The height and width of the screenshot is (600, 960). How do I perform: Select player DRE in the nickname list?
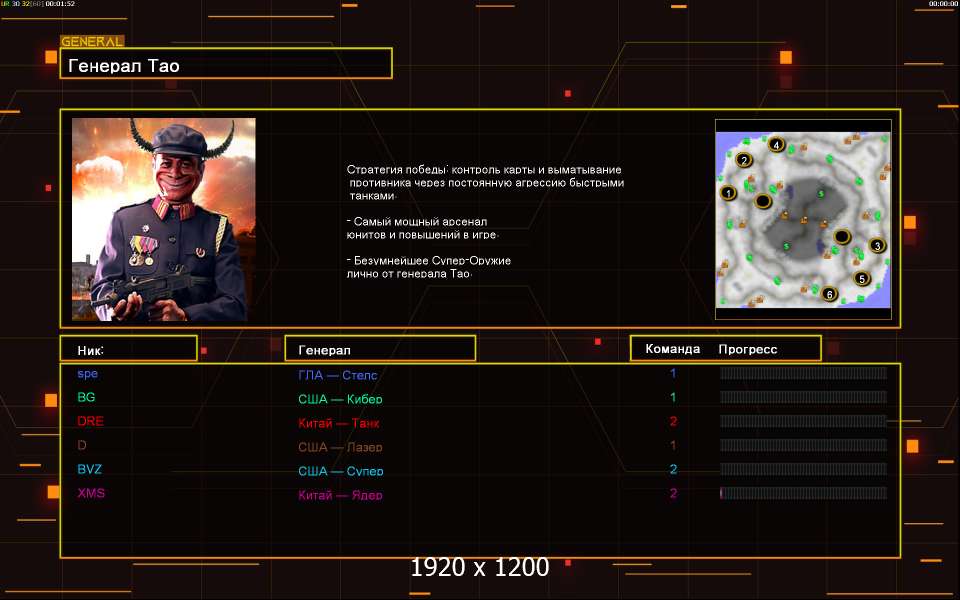[x=91, y=421]
